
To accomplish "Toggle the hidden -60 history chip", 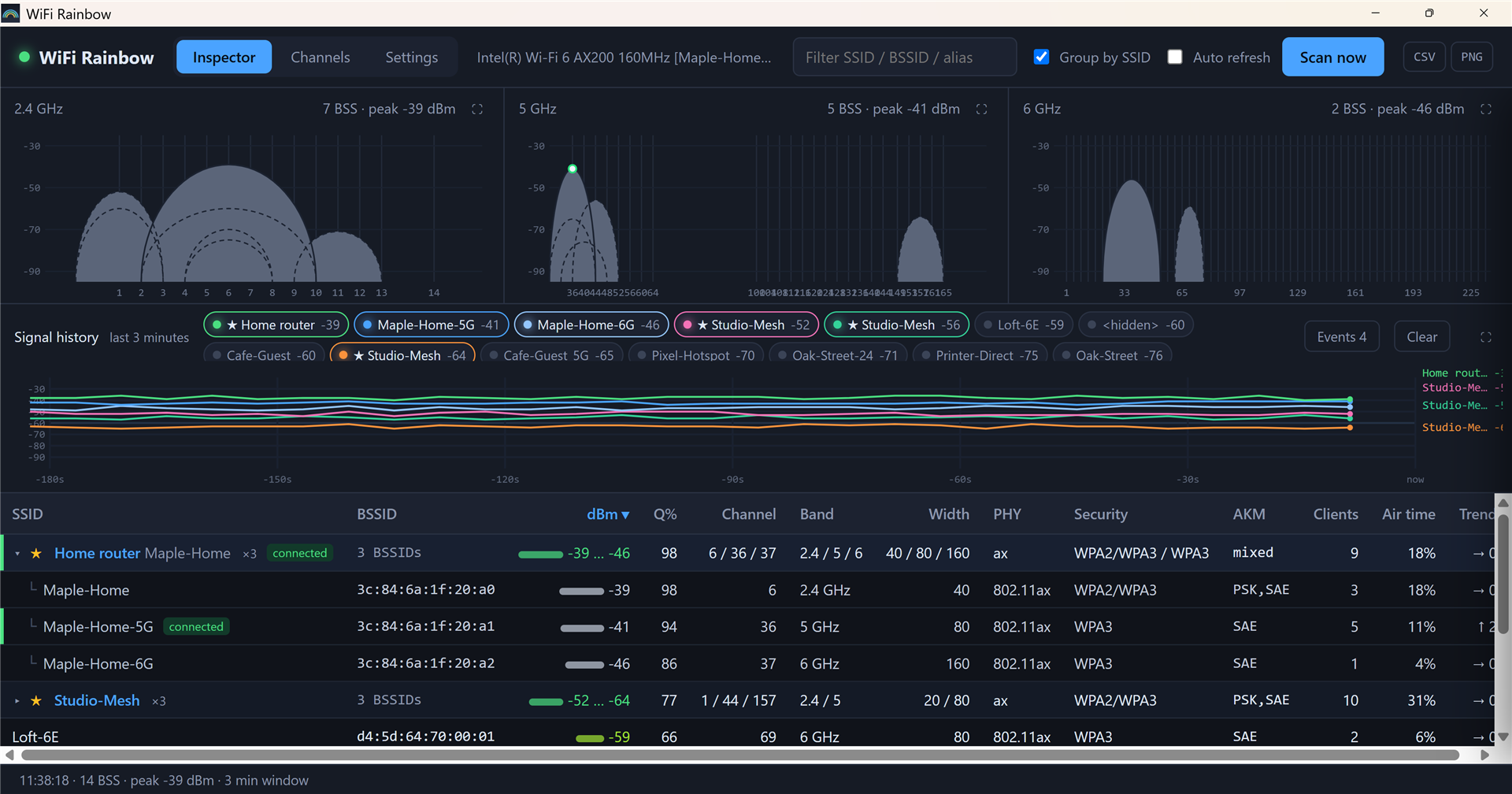I will 1136,325.
